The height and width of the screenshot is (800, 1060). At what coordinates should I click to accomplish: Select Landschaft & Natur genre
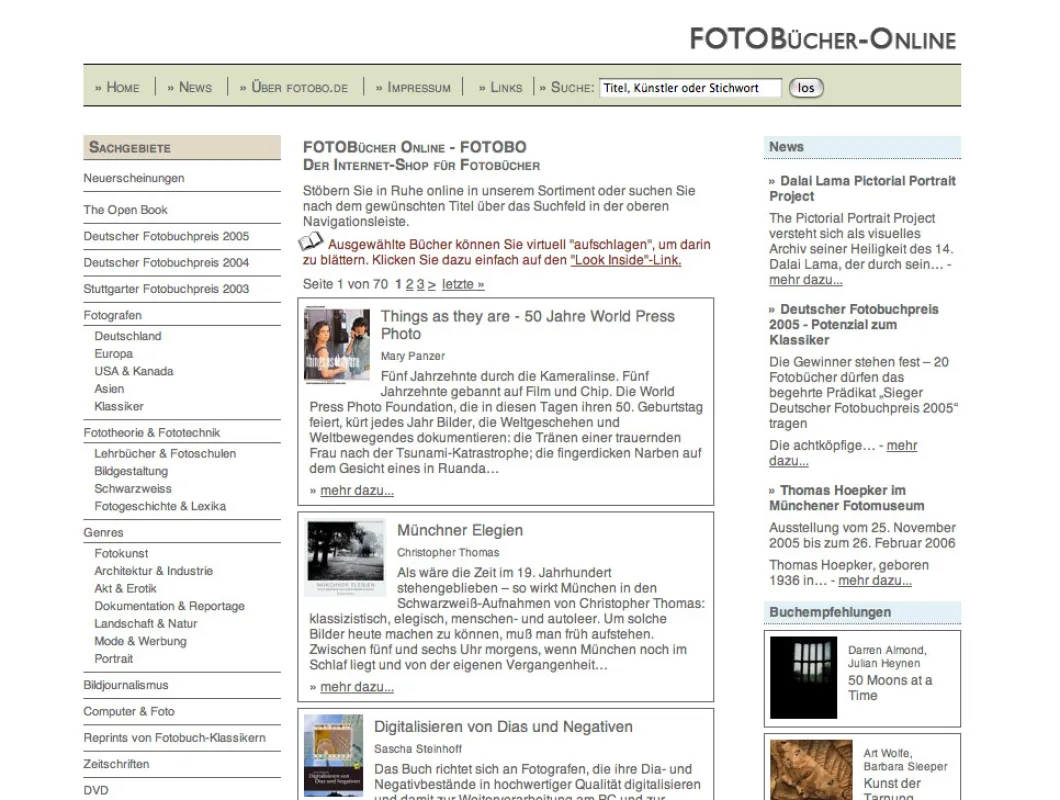(146, 623)
